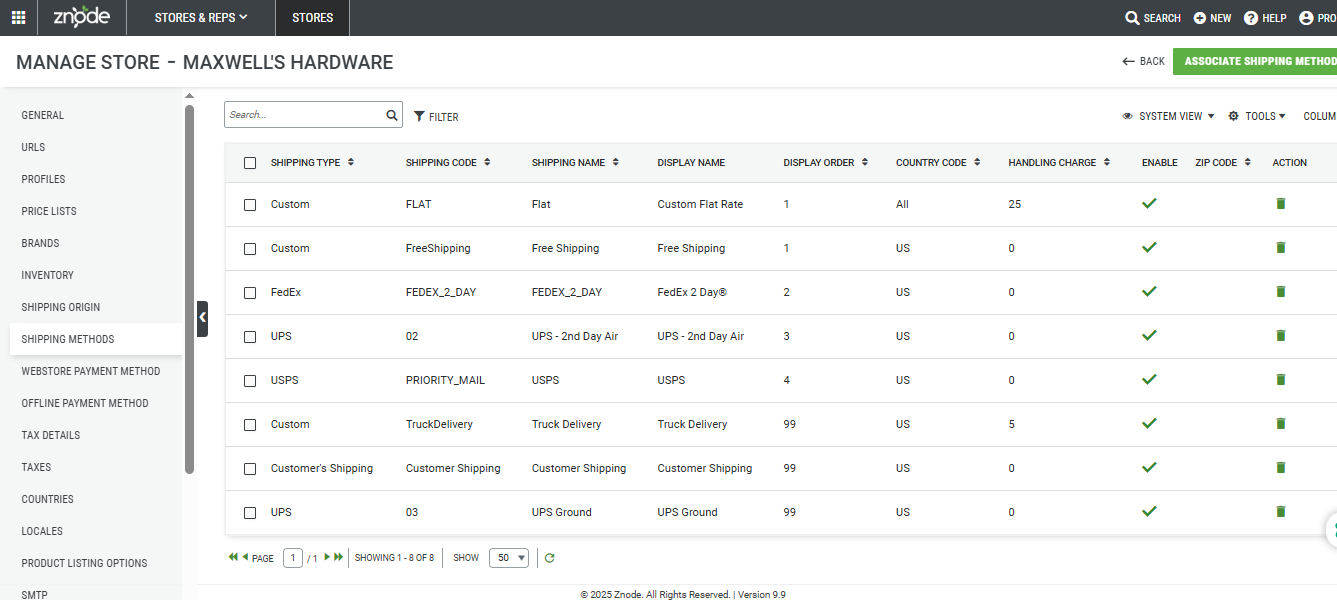This screenshot has width=1337, height=600.
Task: Refresh the grid with the reload icon
Action: click(549, 558)
